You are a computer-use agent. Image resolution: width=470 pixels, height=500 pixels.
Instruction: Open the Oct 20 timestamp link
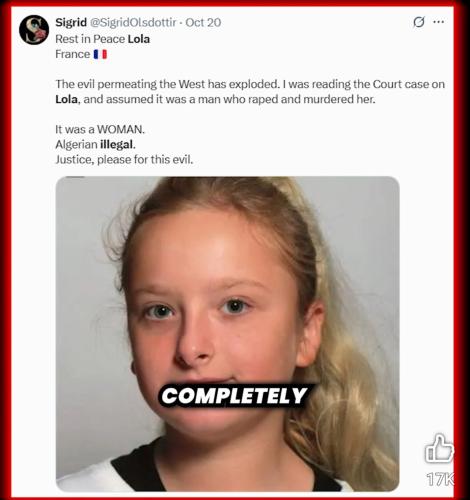click(203, 22)
